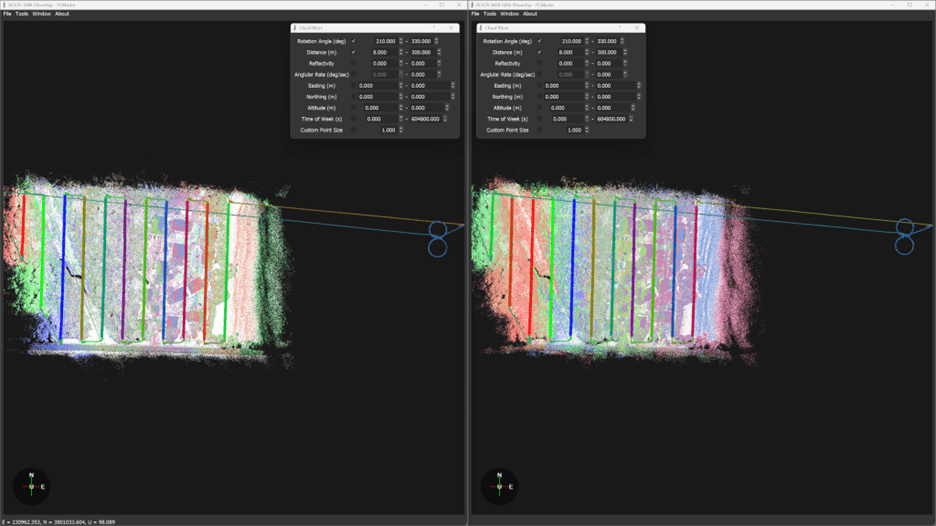Close the right Cloud filters dialog
936x526 pixels.
(x=637, y=28)
